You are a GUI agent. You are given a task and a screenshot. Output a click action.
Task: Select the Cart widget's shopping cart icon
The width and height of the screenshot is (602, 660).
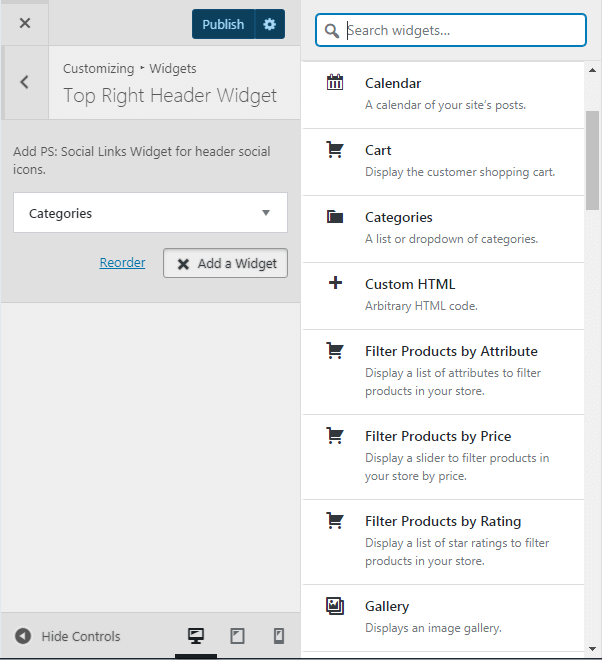point(335,149)
